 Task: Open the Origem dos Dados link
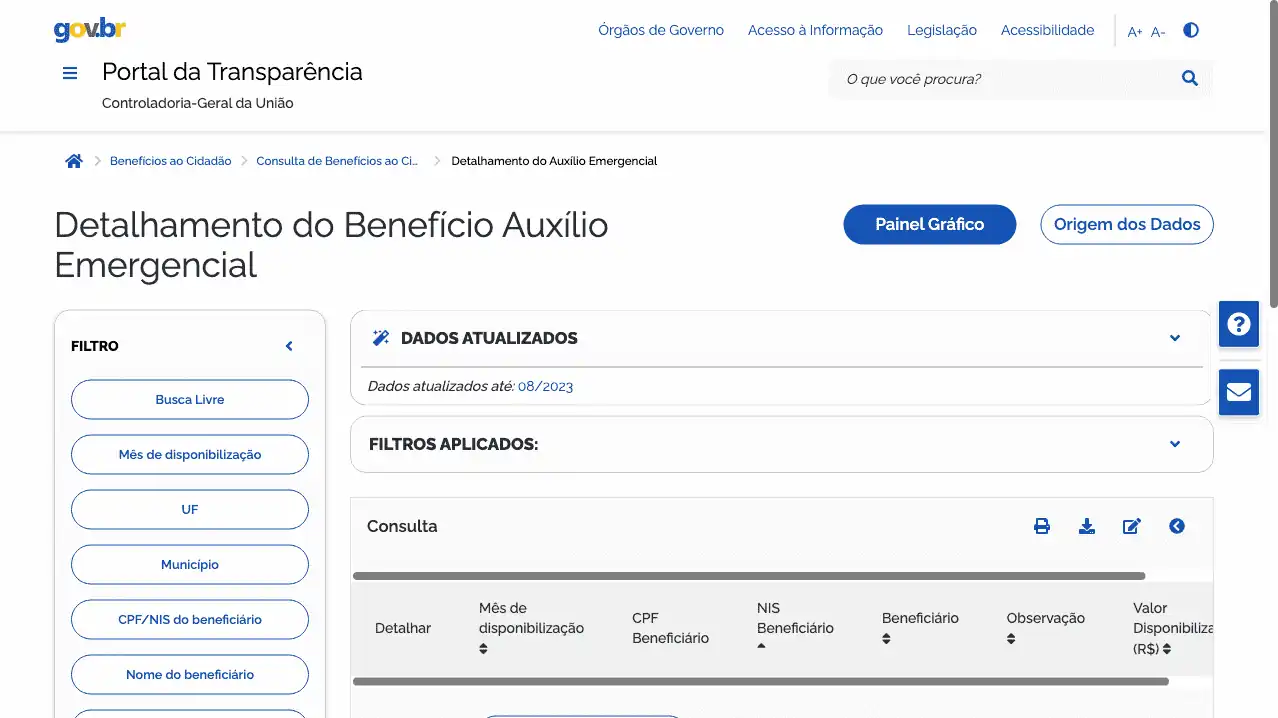coord(1126,224)
